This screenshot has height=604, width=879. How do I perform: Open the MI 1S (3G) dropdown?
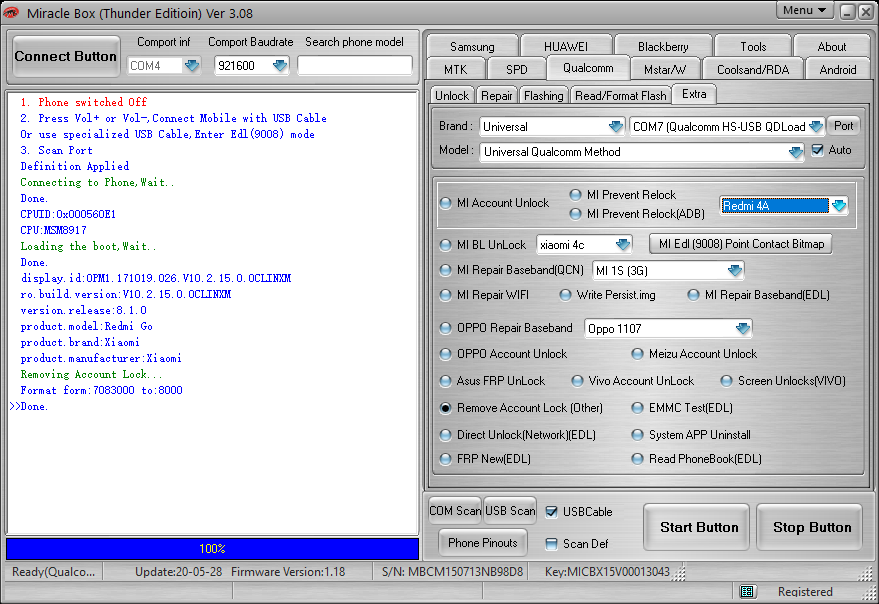point(734,271)
